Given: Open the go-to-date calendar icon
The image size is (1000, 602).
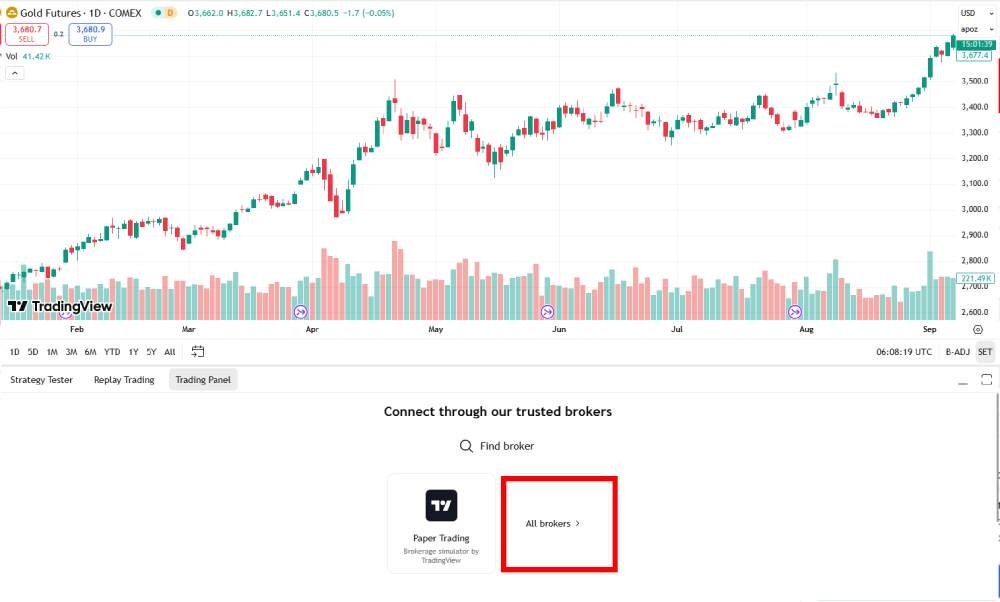Looking at the screenshot, I should pos(198,352).
